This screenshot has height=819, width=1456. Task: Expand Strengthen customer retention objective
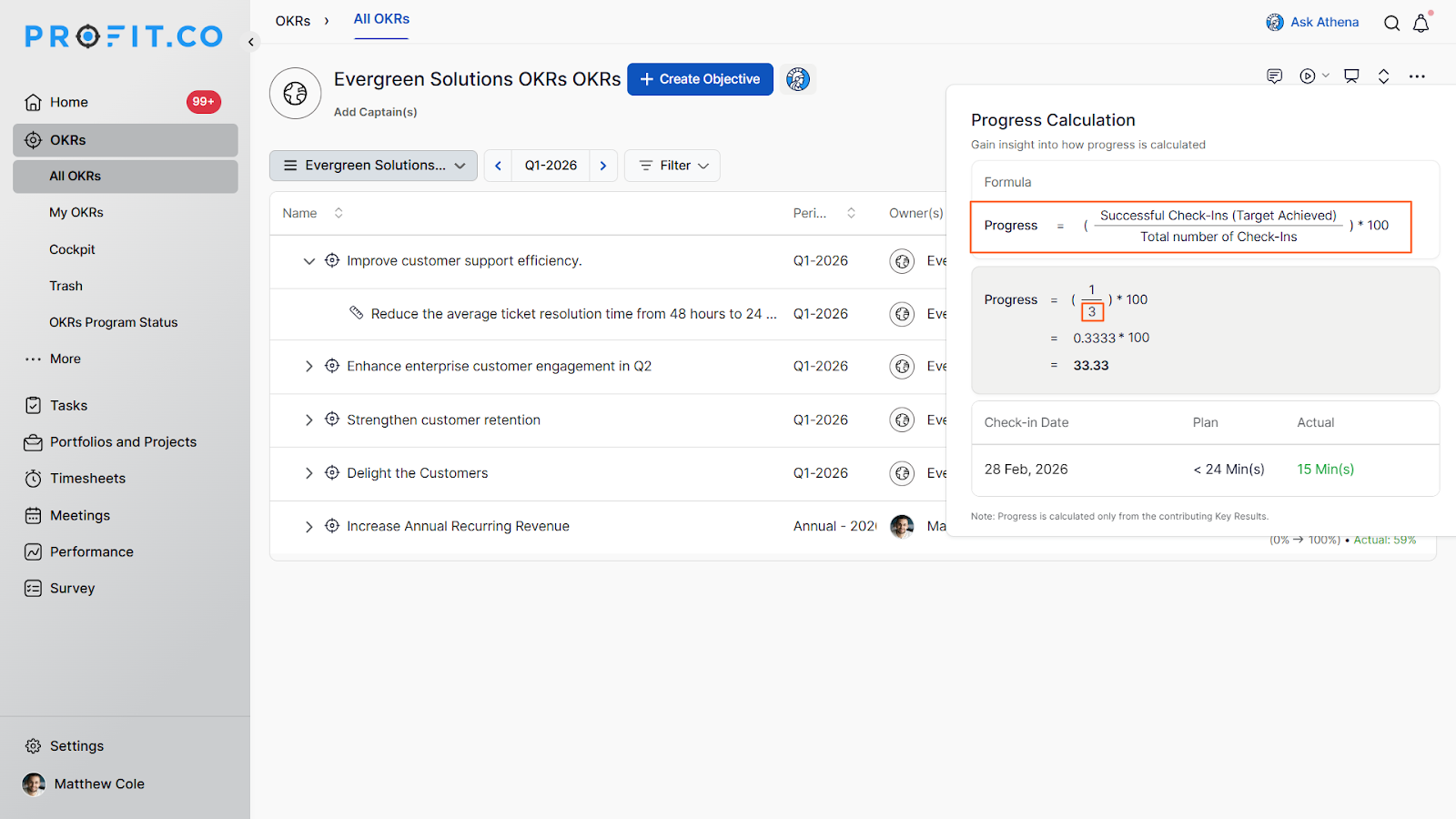308,420
